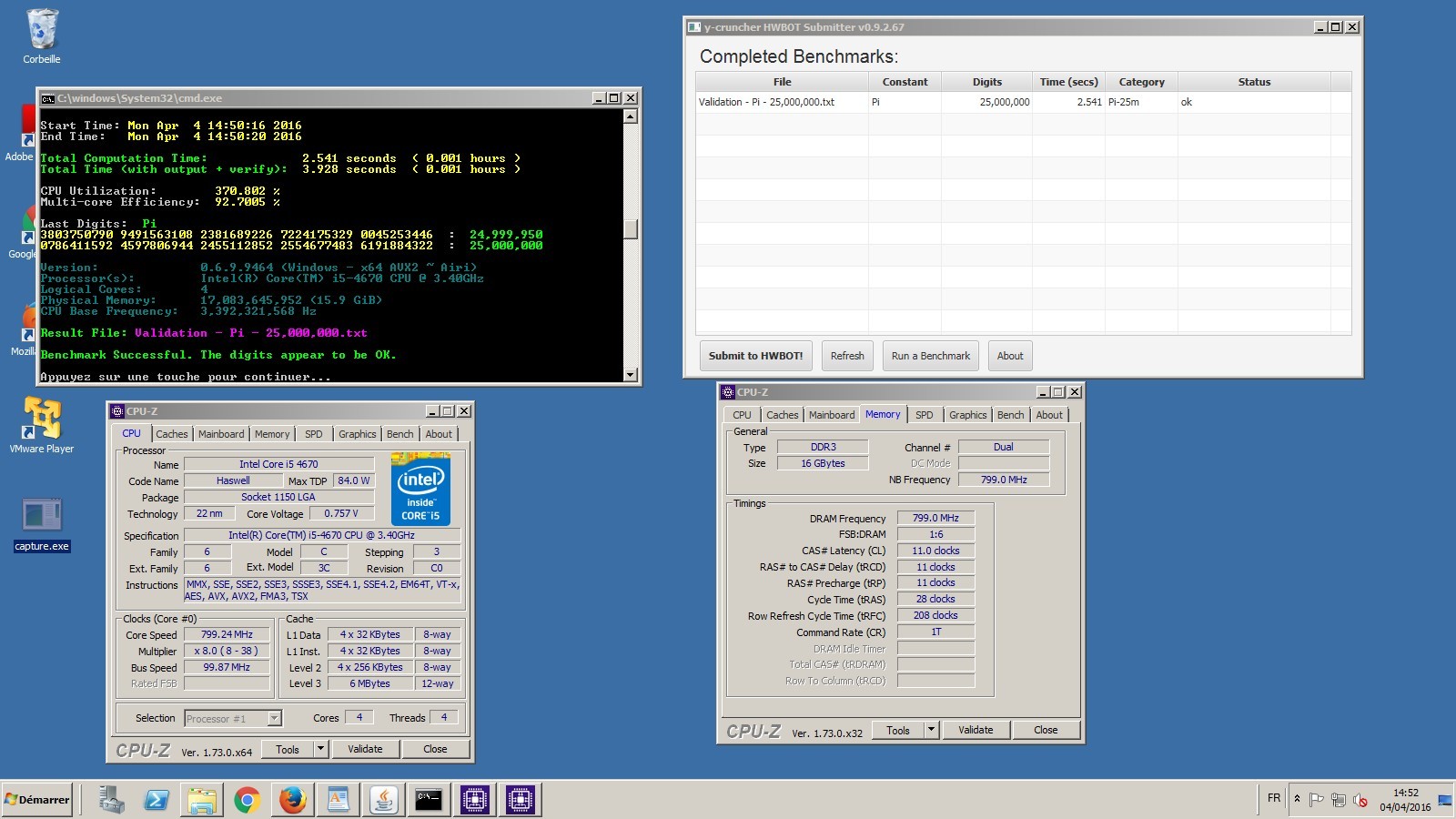This screenshot has height=819, width=1456.
Task: Click the cmd window scrollbar thumb
Action: [x=631, y=228]
